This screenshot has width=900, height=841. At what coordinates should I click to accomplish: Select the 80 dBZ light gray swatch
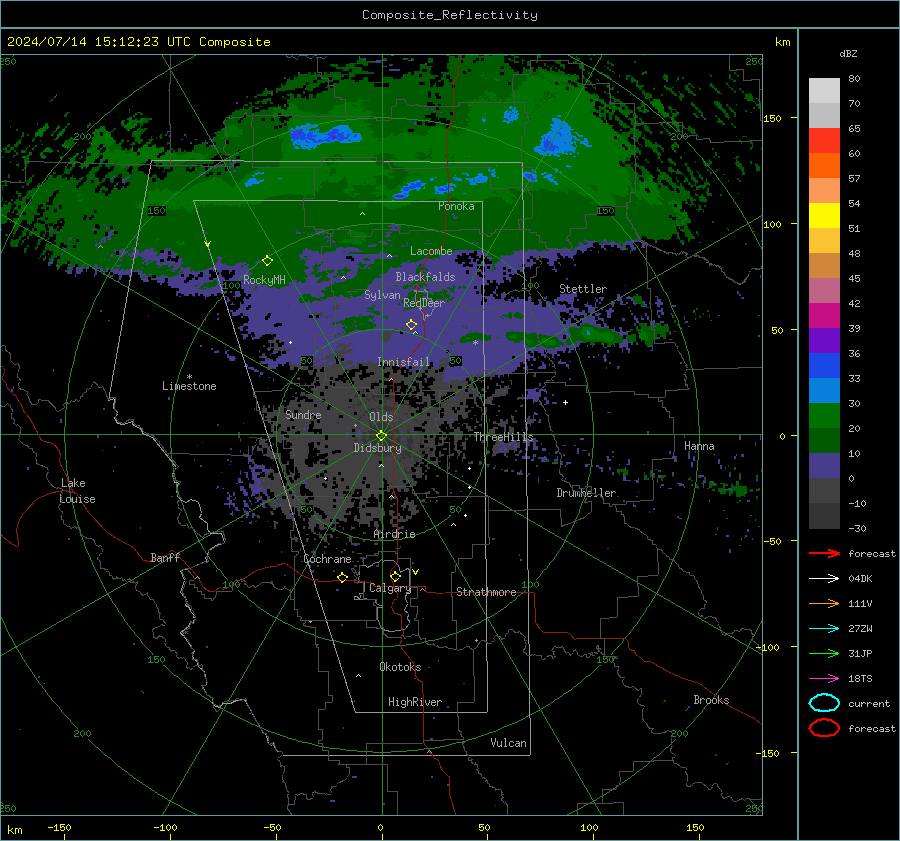[x=824, y=90]
